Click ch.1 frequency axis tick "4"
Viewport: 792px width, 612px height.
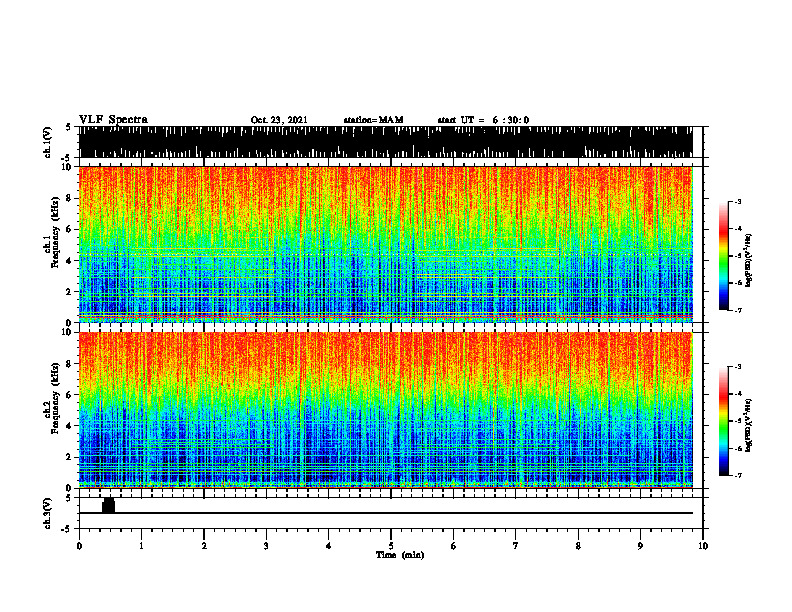coord(71,261)
